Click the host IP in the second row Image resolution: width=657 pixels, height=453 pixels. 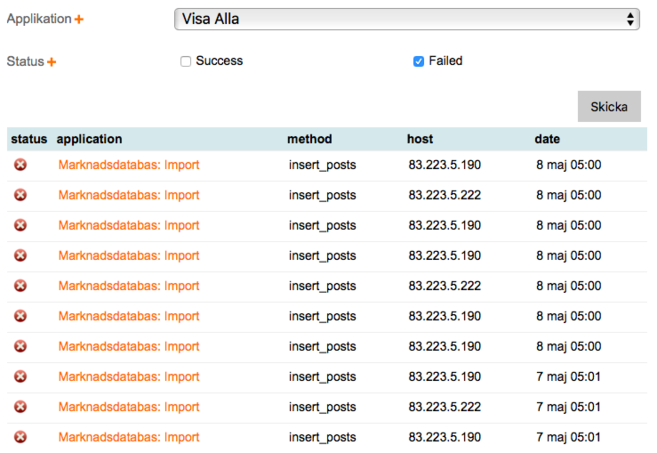[445, 195]
